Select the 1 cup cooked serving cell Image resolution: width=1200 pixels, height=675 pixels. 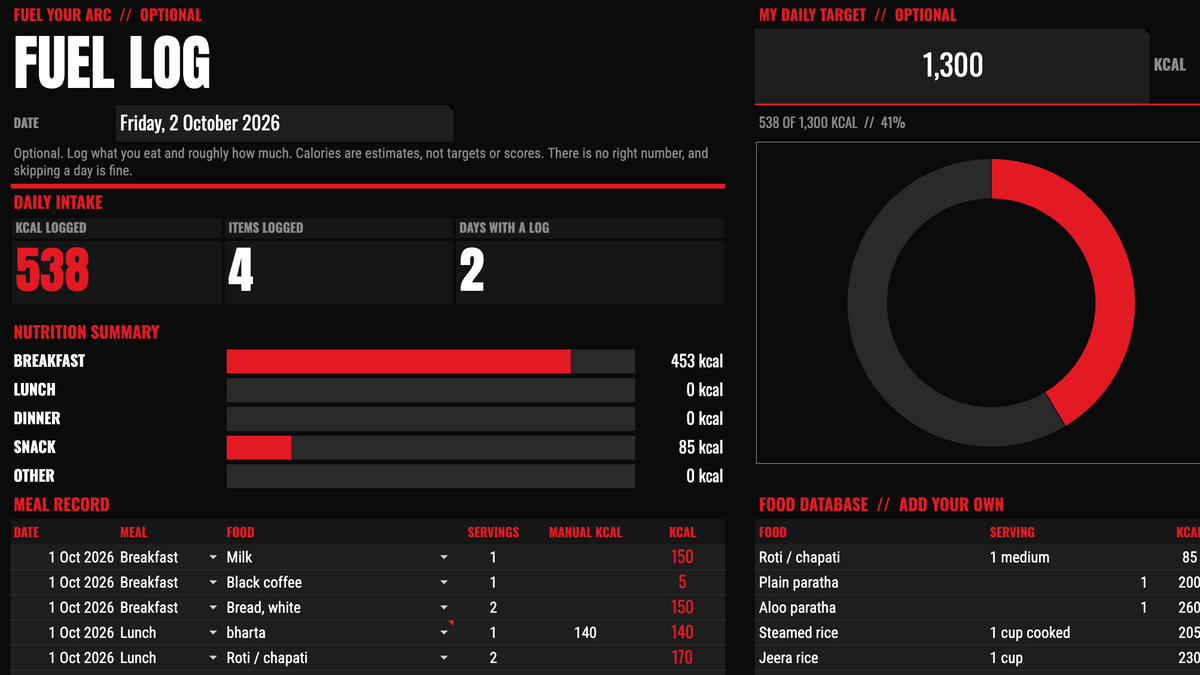coord(1030,632)
